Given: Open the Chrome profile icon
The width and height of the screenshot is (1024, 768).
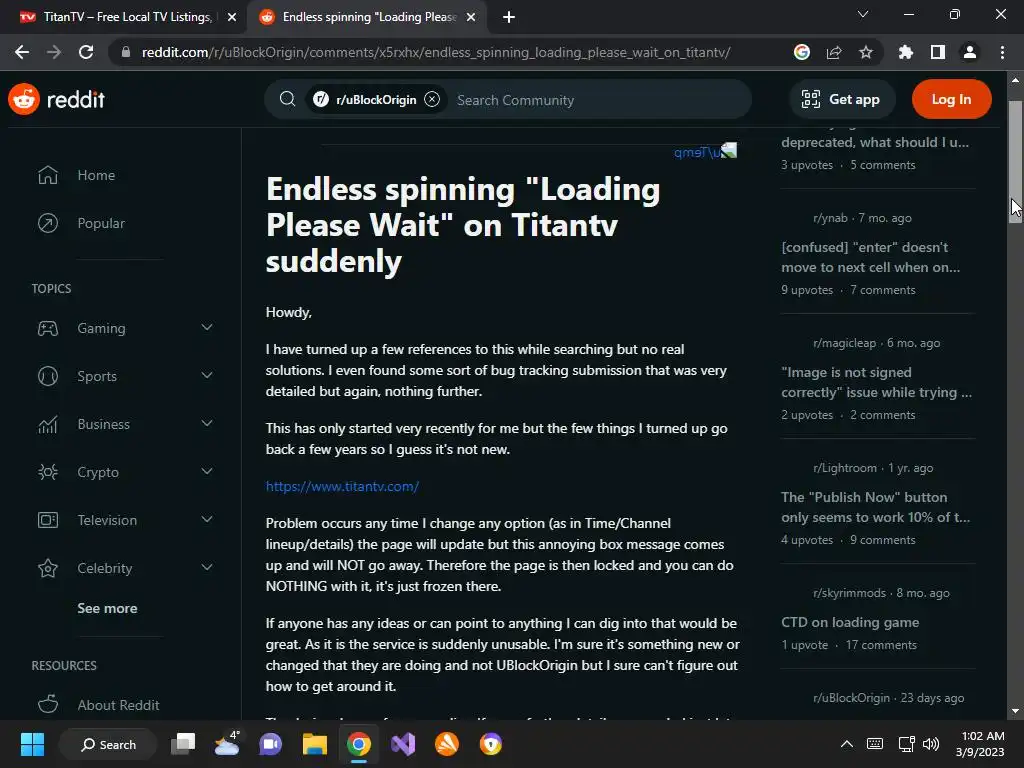Looking at the screenshot, I should [970, 52].
